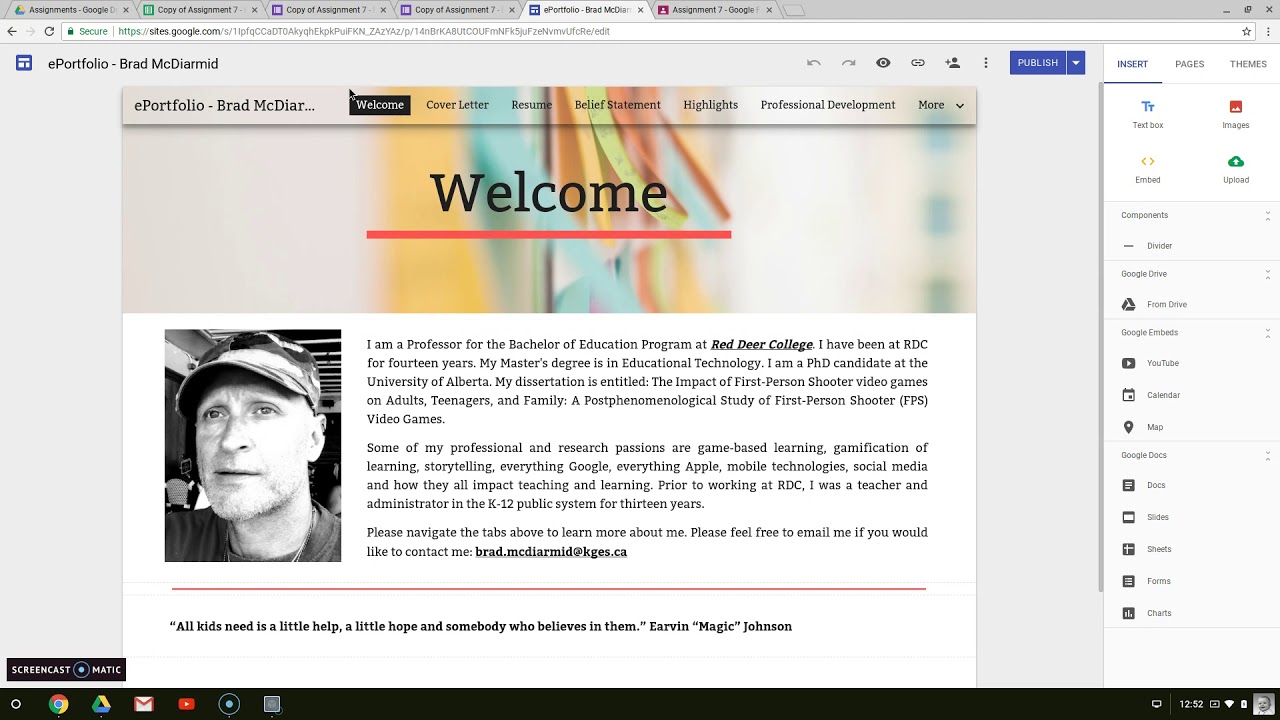
Task: Switch to the Pages tab
Action: point(1189,64)
